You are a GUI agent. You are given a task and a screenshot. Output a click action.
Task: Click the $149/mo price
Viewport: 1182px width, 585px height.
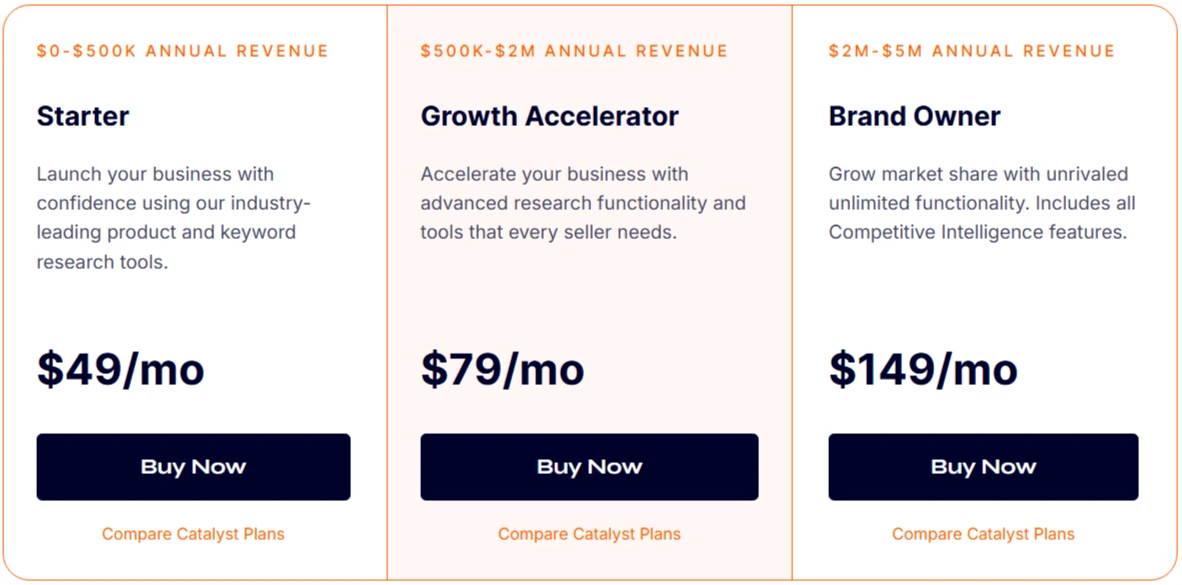pyautogui.click(x=922, y=369)
